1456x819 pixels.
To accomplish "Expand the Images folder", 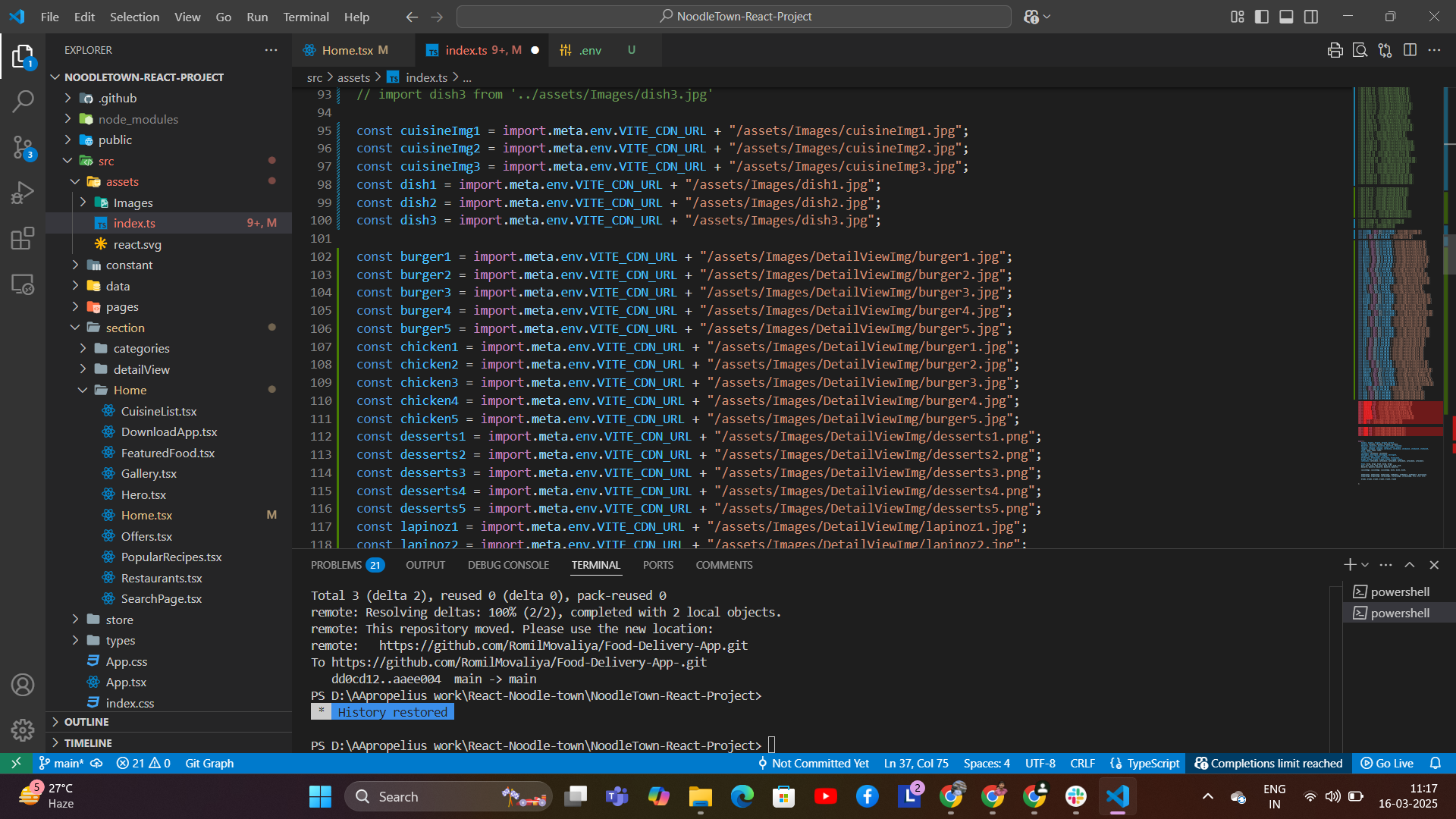I will pos(168,202).
